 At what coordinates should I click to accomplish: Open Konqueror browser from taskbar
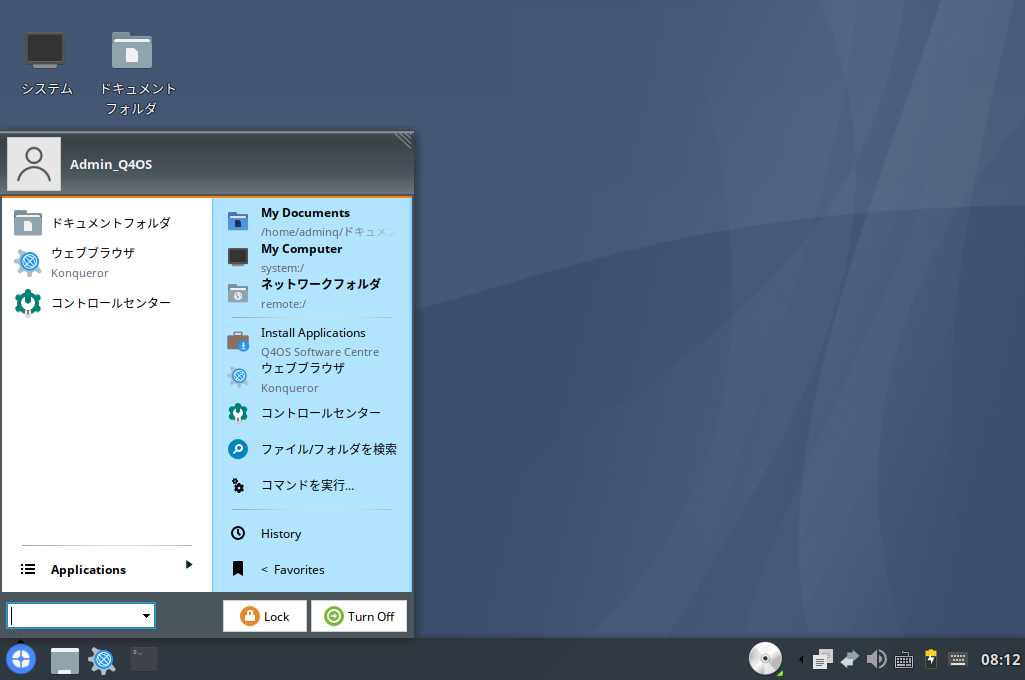(x=102, y=659)
